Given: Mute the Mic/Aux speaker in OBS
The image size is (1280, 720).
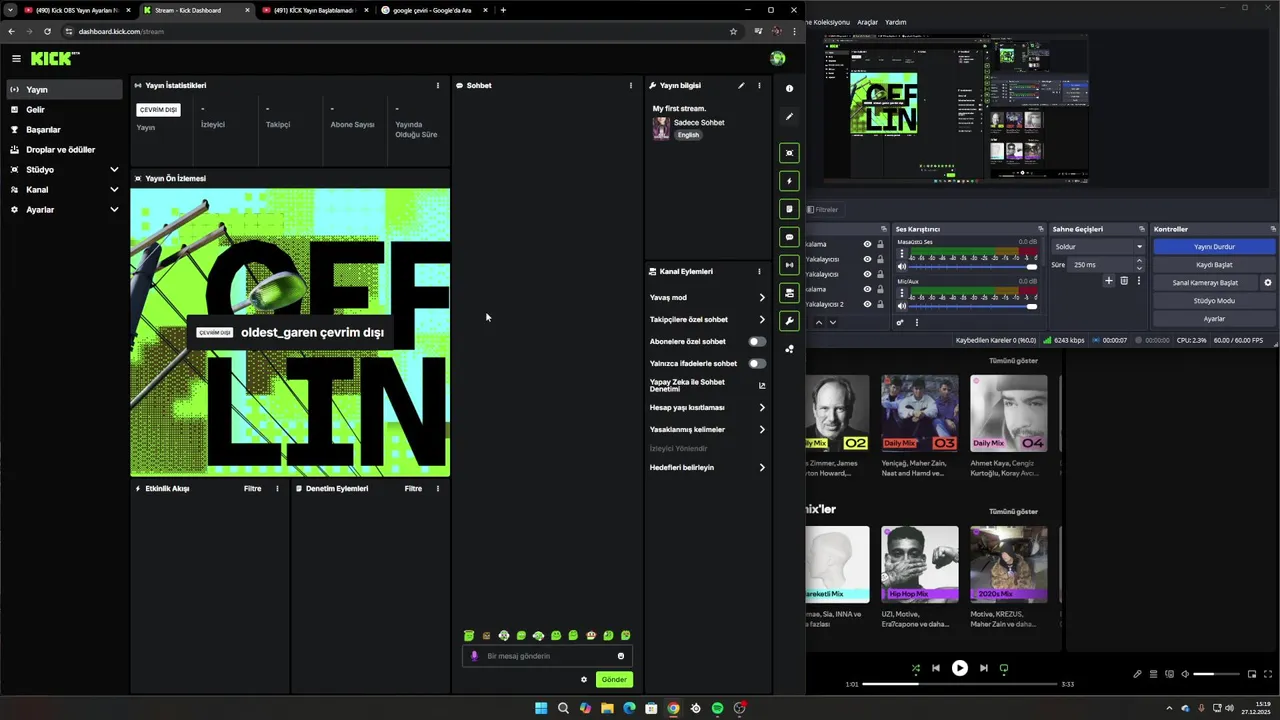Looking at the screenshot, I should (902, 306).
